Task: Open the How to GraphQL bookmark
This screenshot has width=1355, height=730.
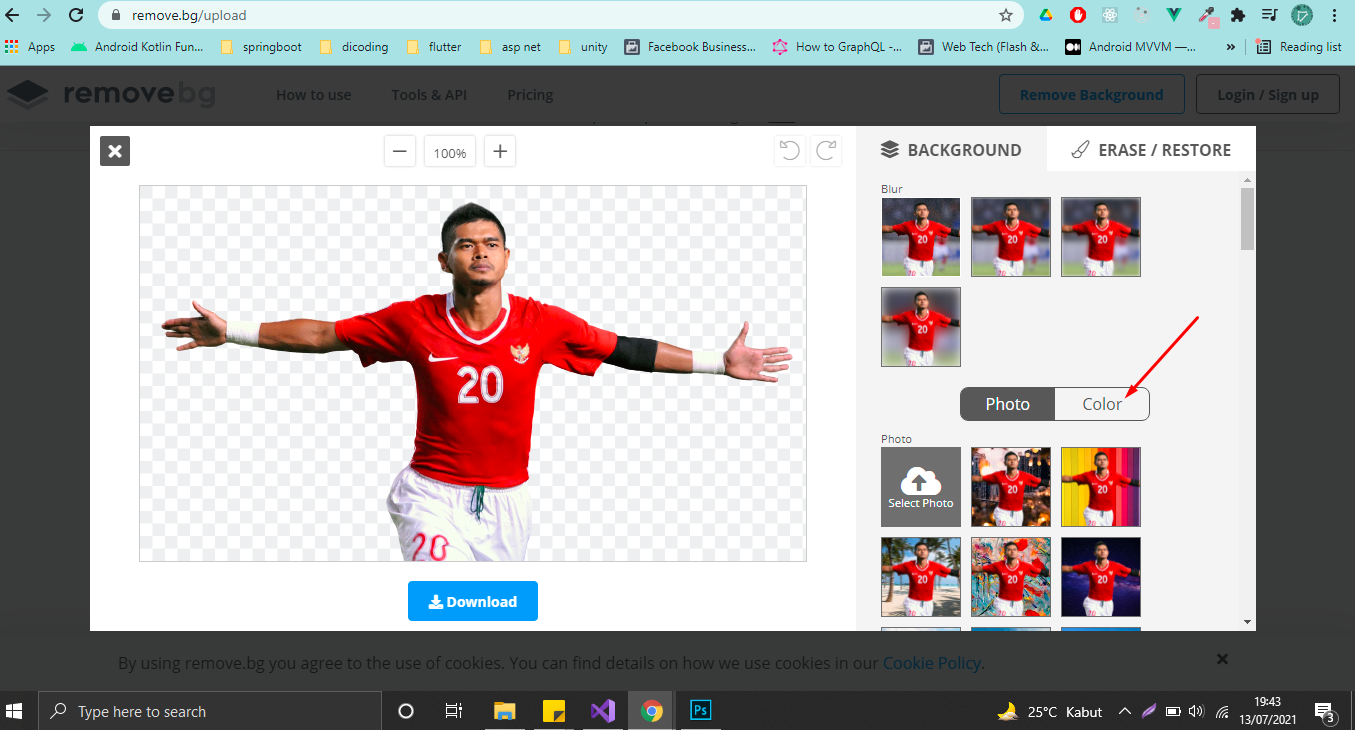Action: (837, 47)
